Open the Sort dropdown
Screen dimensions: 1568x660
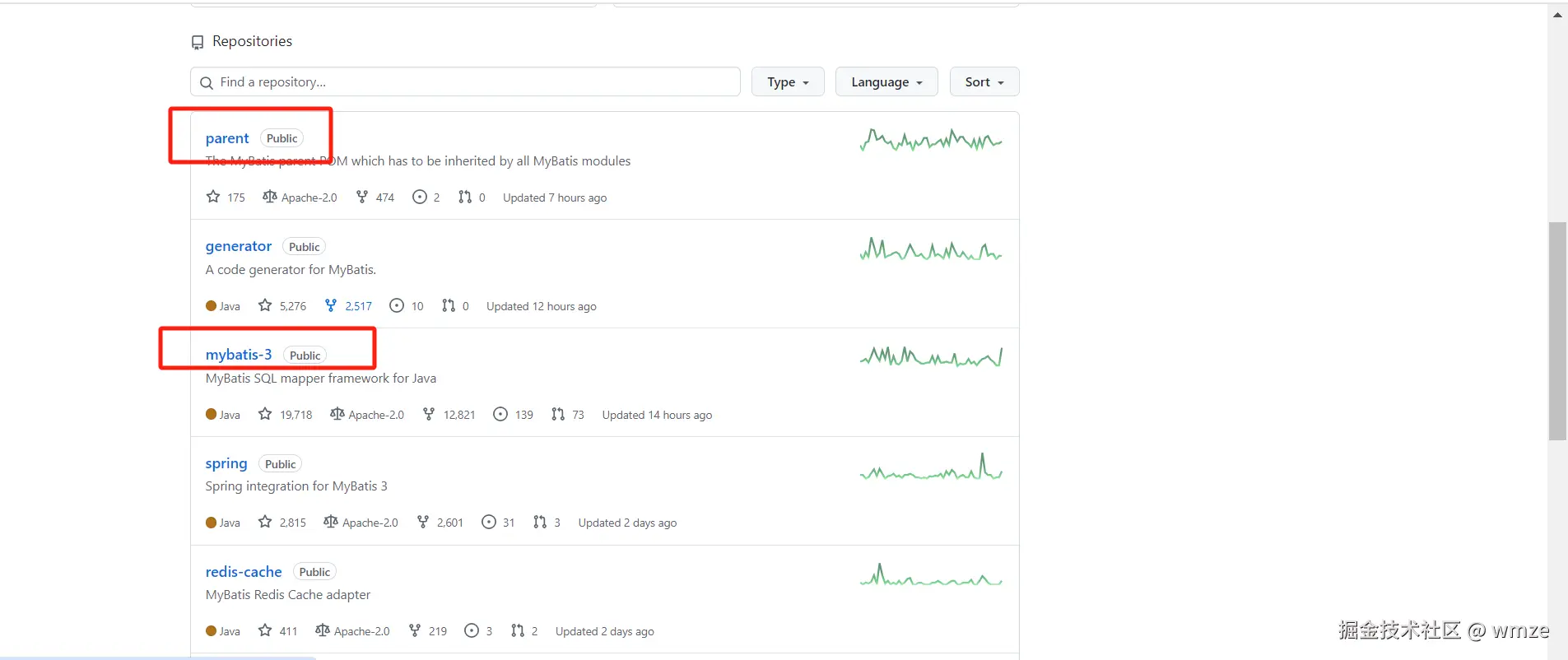point(984,82)
